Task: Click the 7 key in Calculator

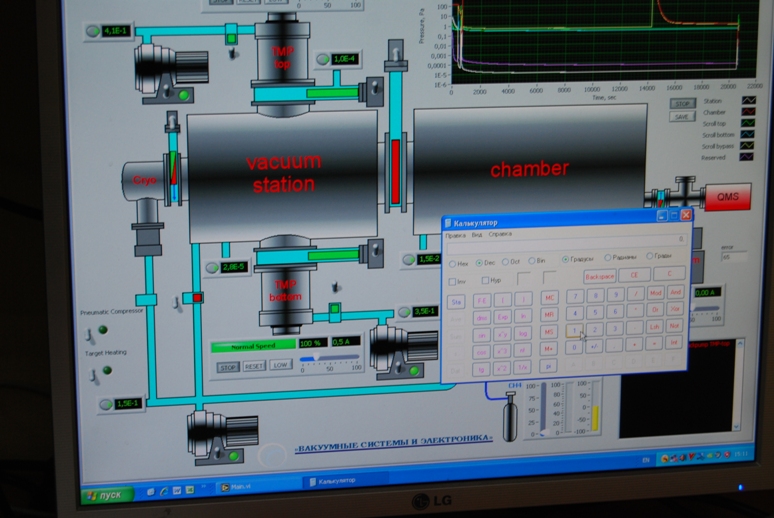Action: pos(575,296)
